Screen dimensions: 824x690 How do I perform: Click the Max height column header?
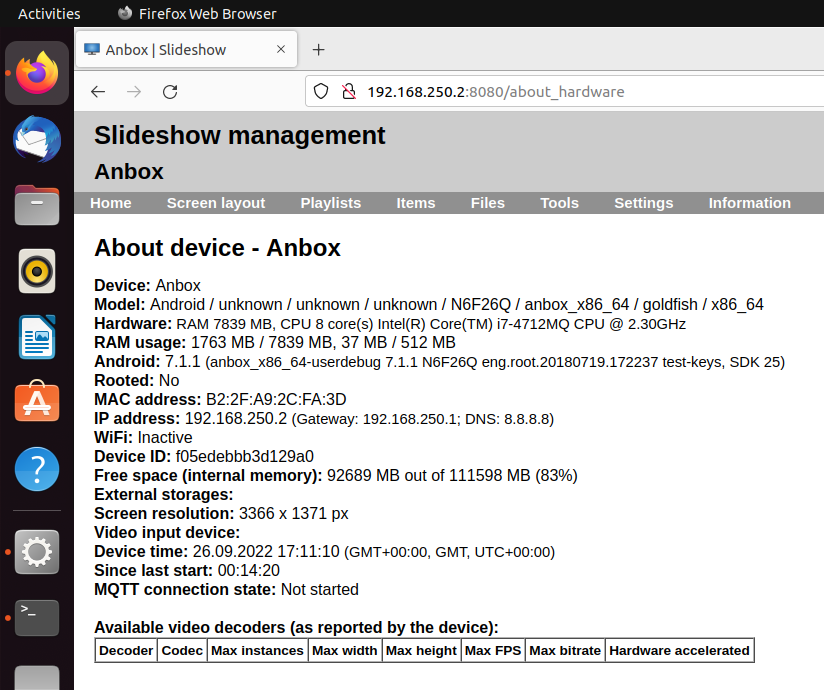point(421,651)
